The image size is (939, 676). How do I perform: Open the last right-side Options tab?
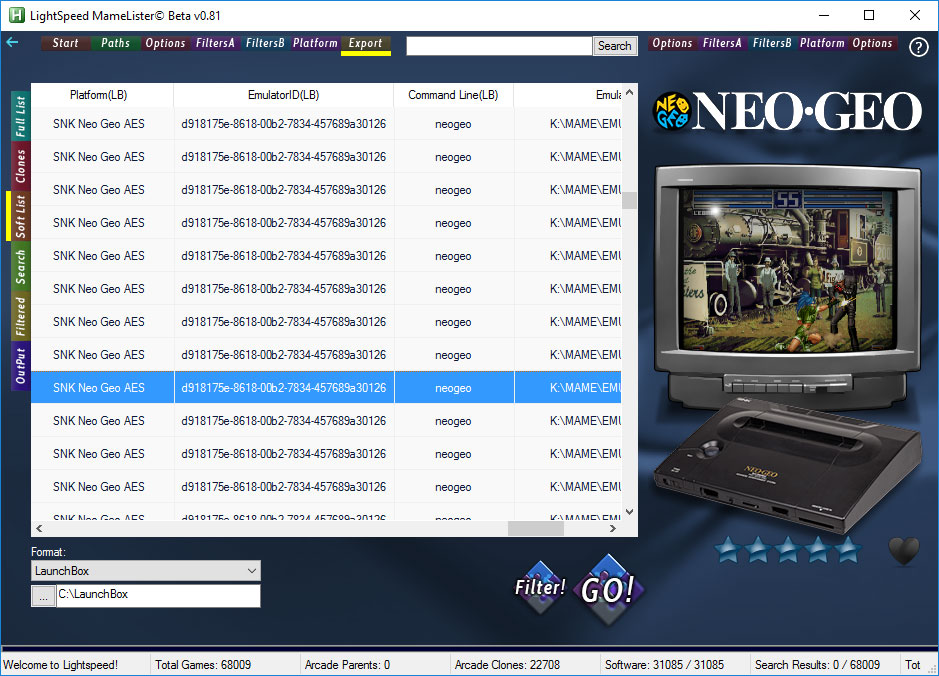click(873, 43)
